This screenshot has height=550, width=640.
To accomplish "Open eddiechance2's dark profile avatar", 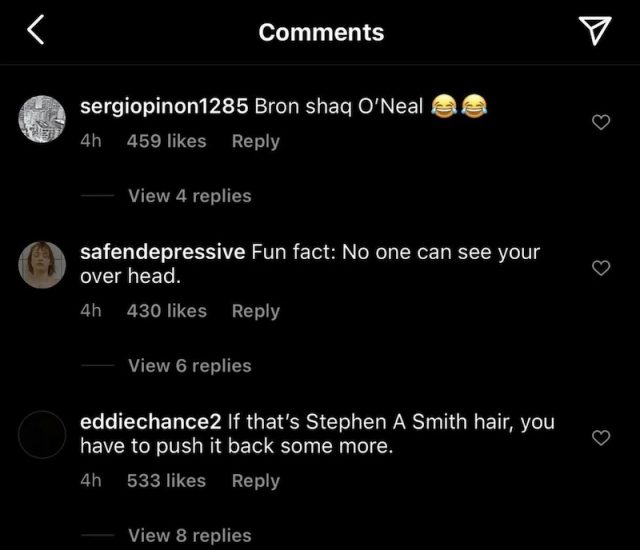I will 42,435.
